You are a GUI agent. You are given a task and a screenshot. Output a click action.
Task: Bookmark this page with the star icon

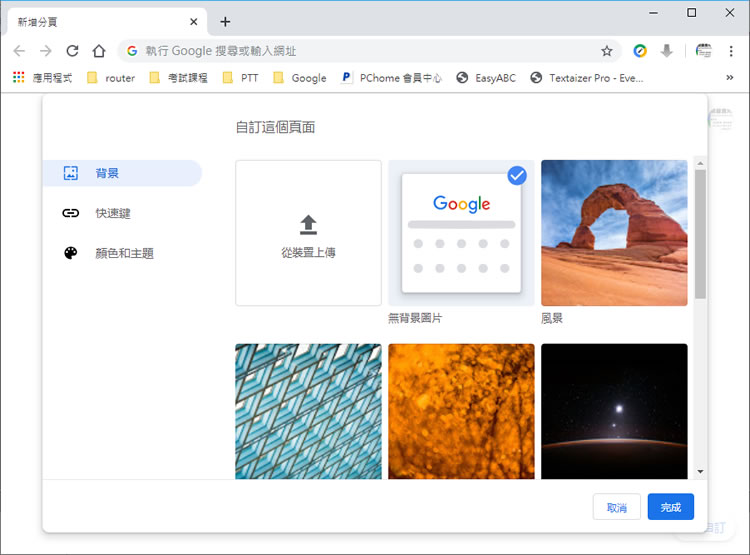[607, 51]
